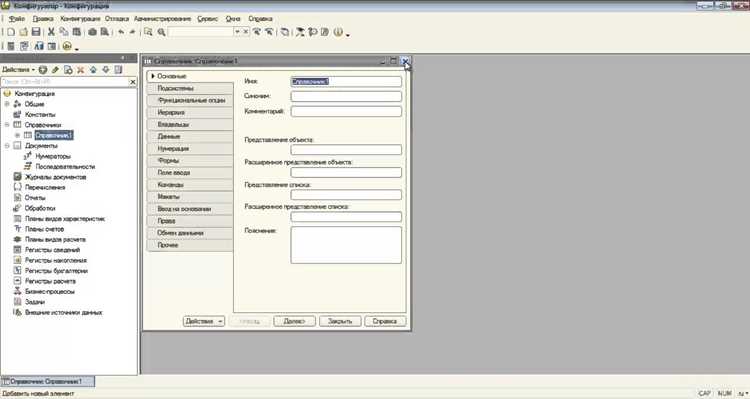750x399 pixels.
Task: Click the Open file toolbar icon
Action: 23,32
